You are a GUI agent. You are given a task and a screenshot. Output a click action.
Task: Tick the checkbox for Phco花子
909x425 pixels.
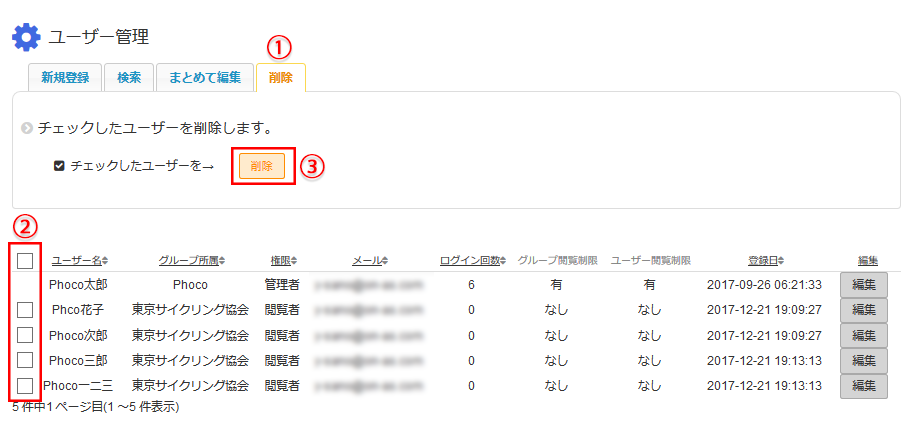click(x=25, y=310)
